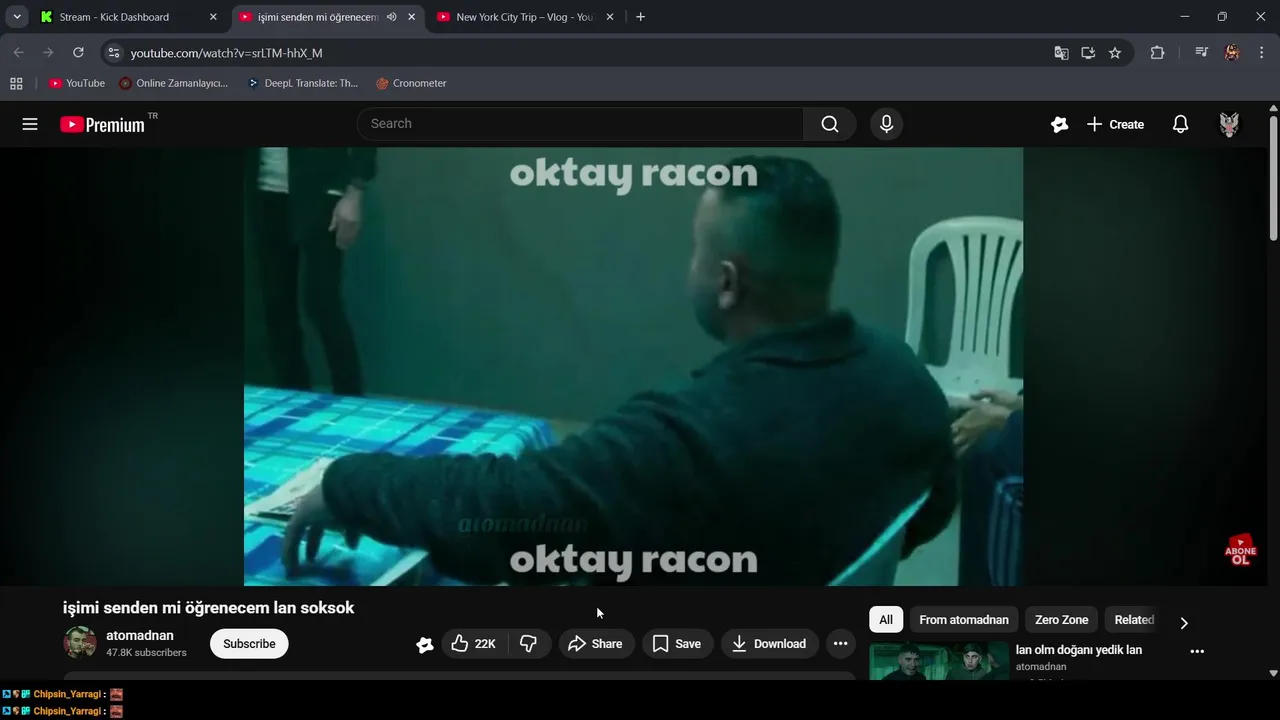Image resolution: width=1280 pixels, height=720 pixels.
Task: Install app icon in address bar
Action: pyautogui.click(x=1088, y=53)
